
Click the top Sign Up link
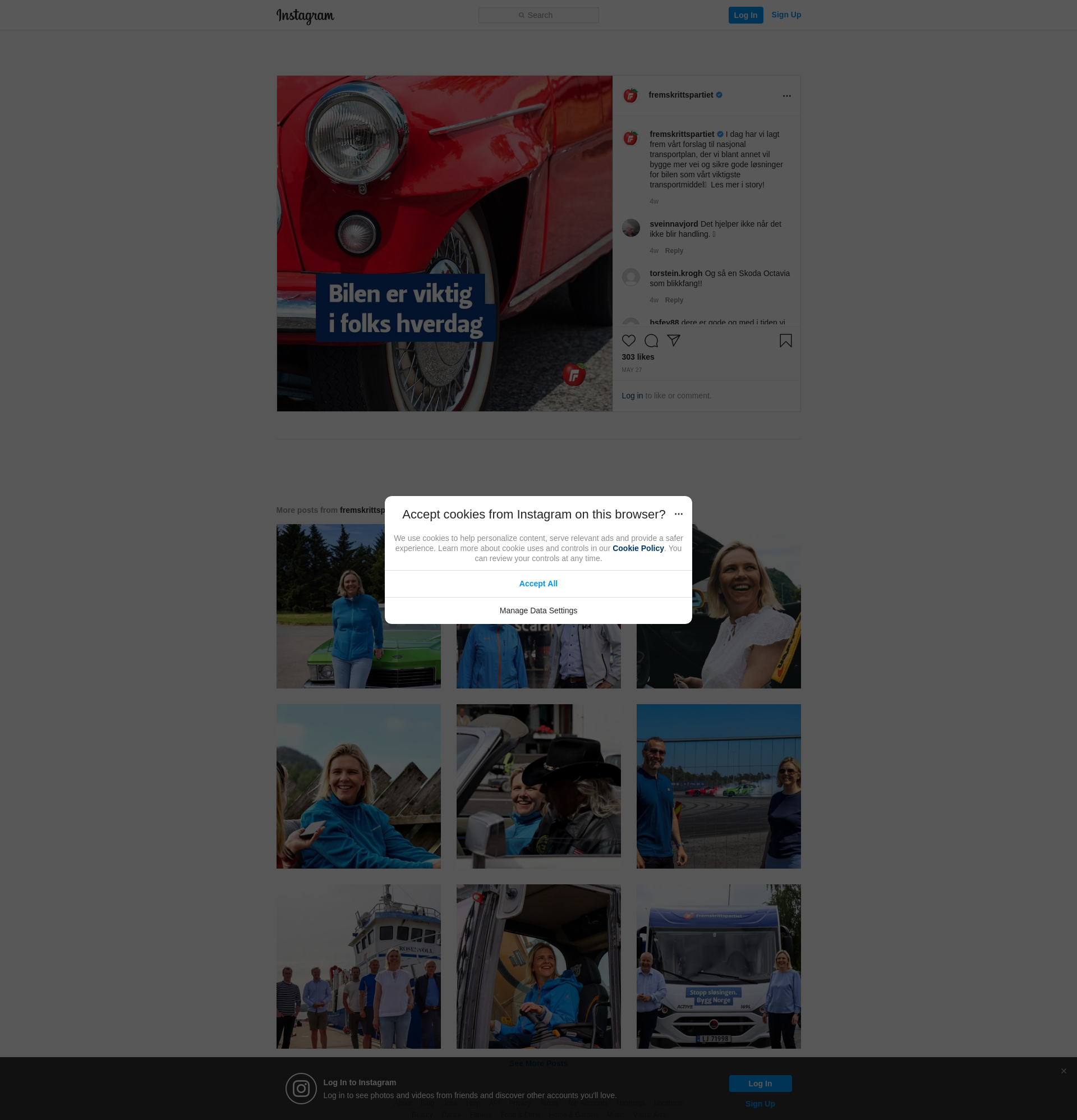786,15
